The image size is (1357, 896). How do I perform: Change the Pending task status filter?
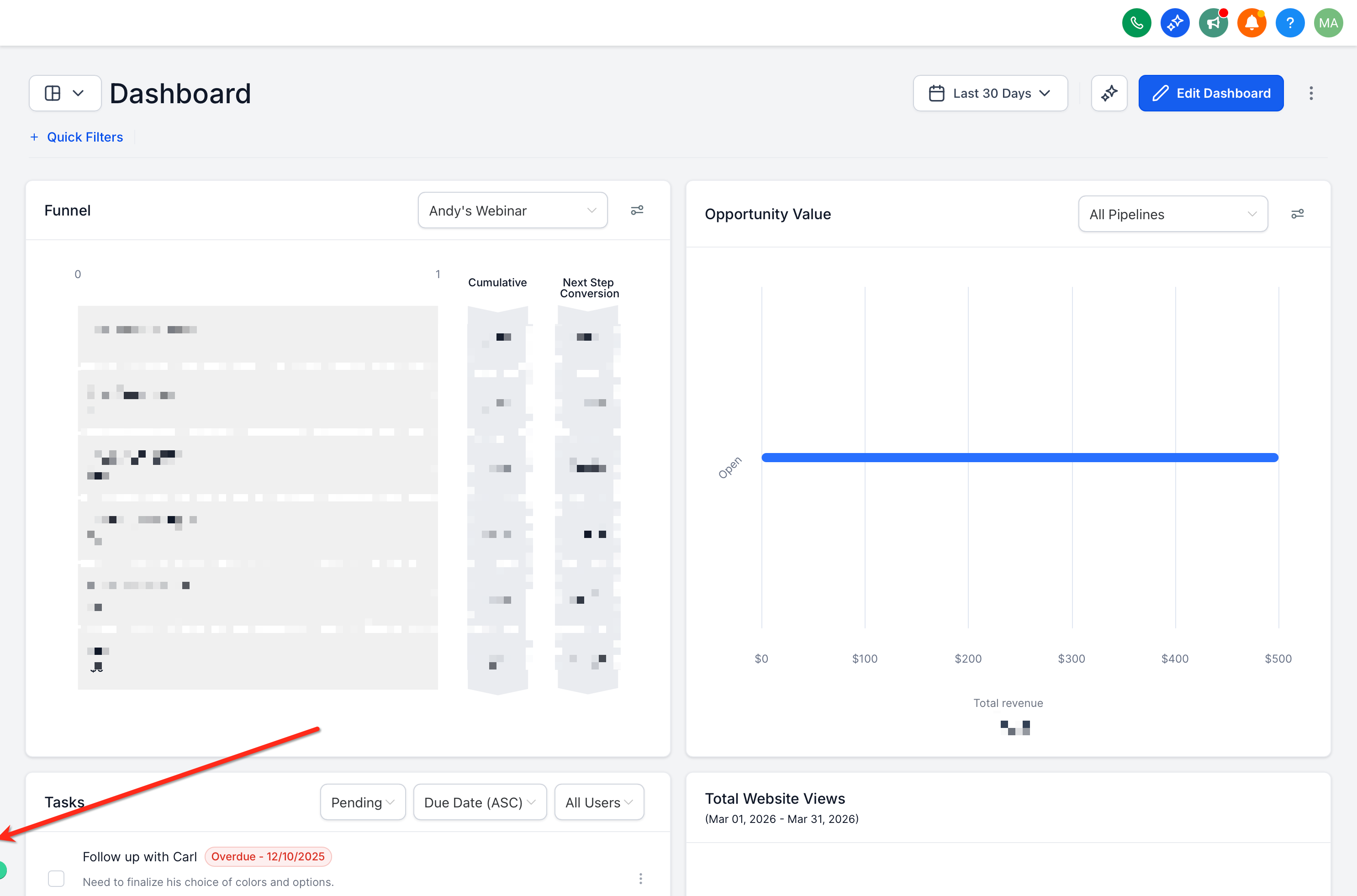point(363,802)
